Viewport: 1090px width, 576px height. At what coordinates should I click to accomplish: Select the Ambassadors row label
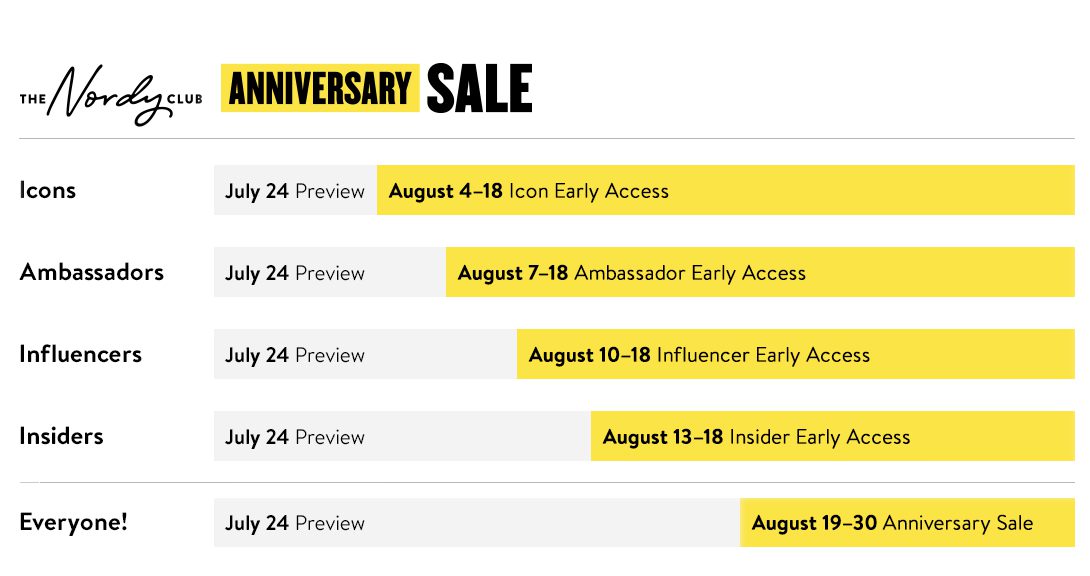pyautogui.click(x=91, y=272)
